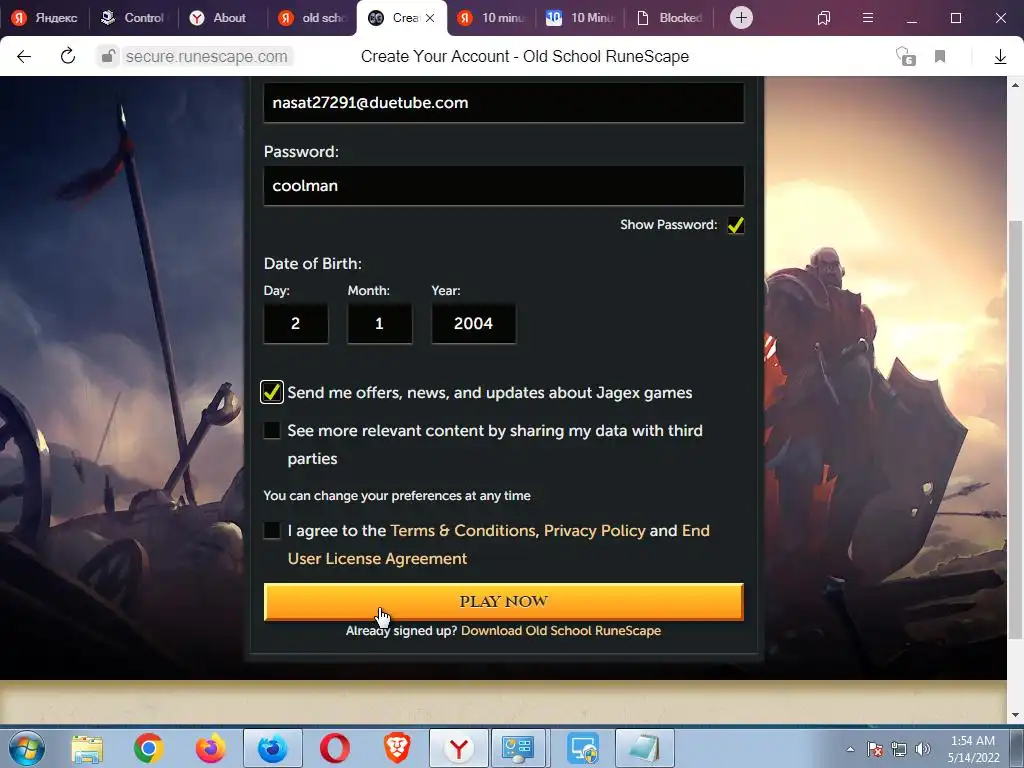1024x768 pixels.
Task: Close the Create Your Account tab
Action: [x=430, y=18]
